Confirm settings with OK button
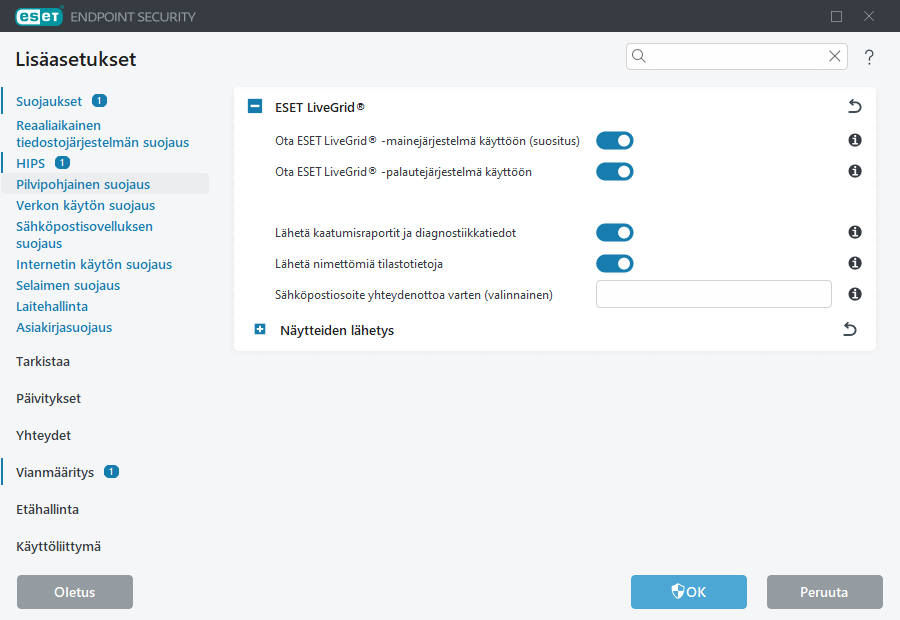This screenshot has width=900, height=620. point(689,592)
